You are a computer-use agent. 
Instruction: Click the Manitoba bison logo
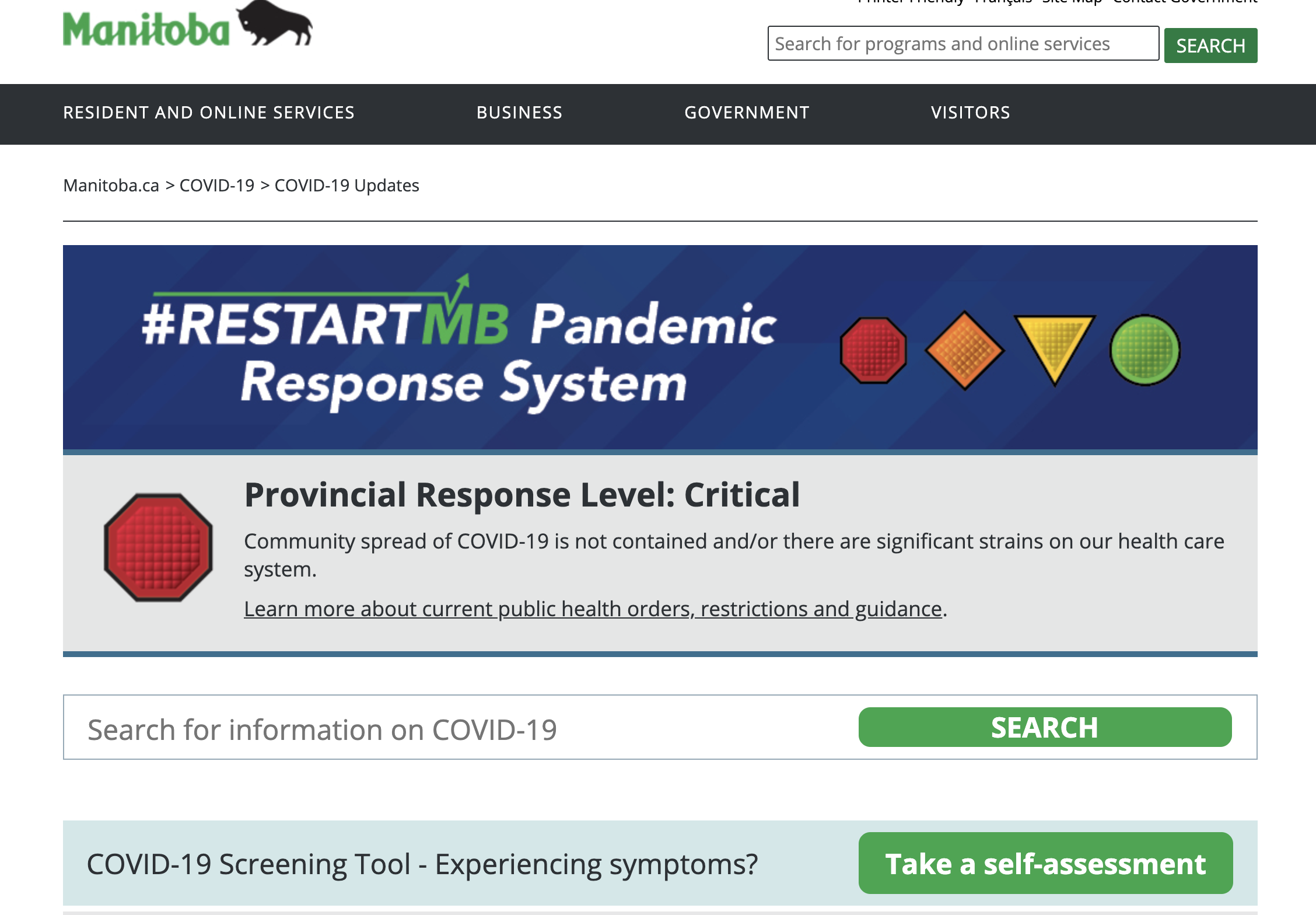click(x=187, y=26)
